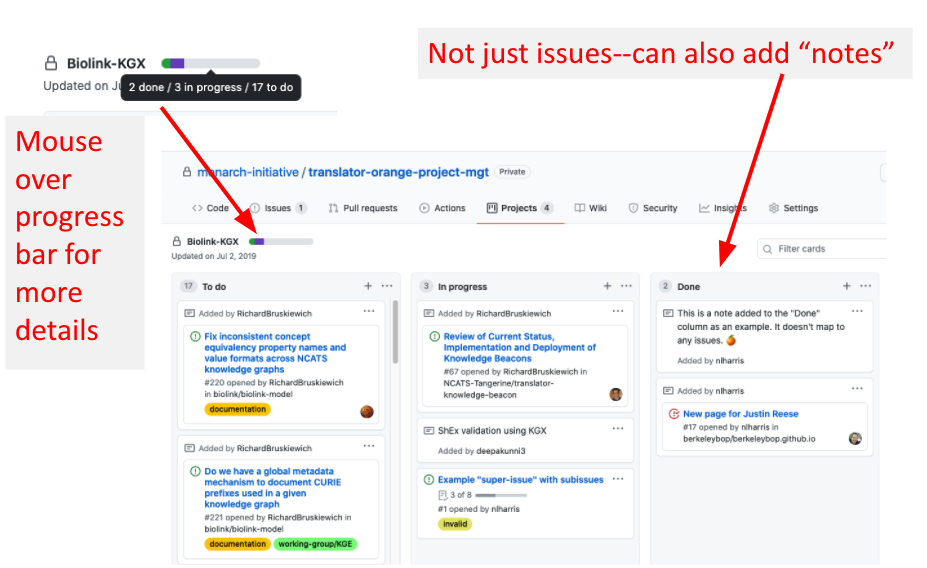Open the Issues tab
Viewport: 927px width, 568px height.
tap(278, 208)
